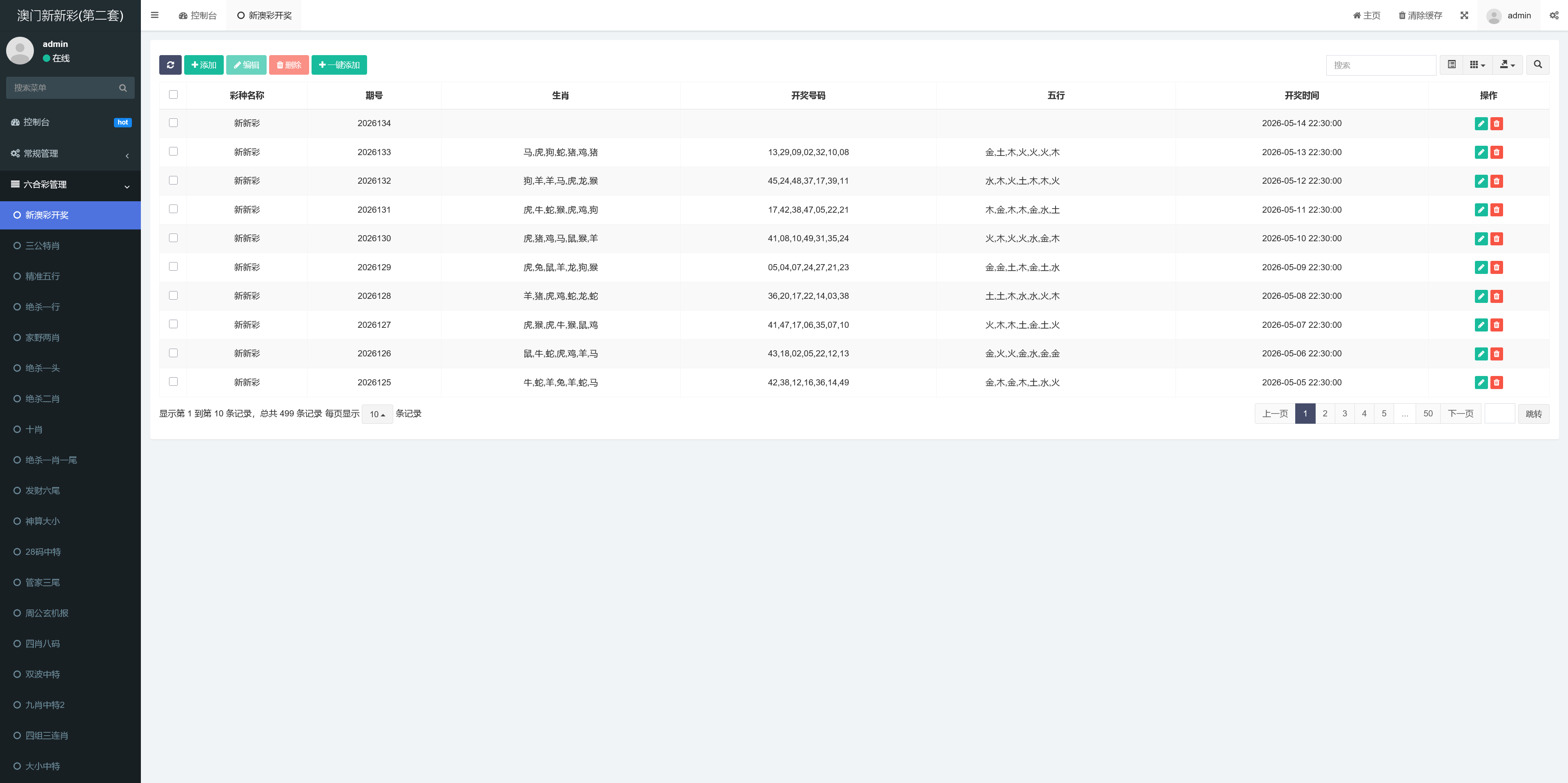Edit the row for period 2026127
Viewport: 1568px width, 783px height.
tap(1481, 325)
